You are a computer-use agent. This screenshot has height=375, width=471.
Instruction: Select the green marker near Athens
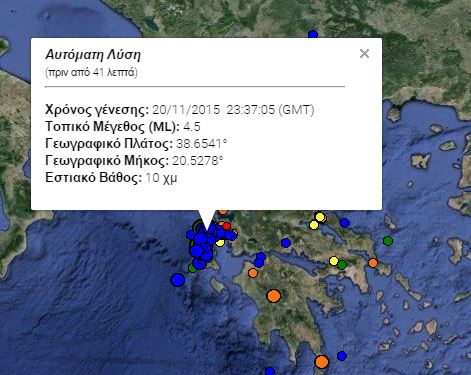pyautogui.click(x=342, y=265)
